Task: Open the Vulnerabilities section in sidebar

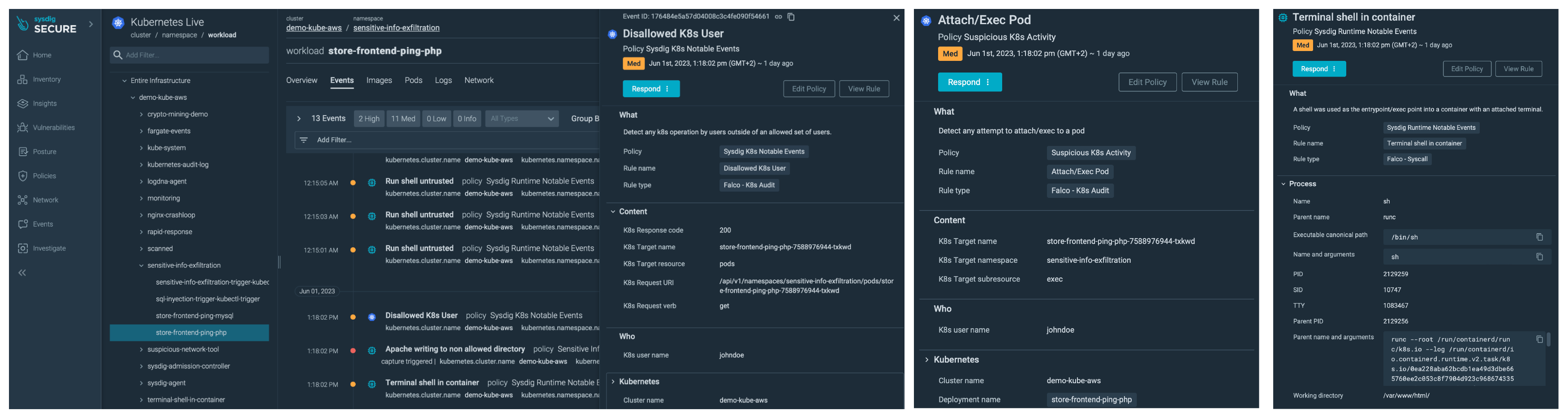Action: click(46, 128)
